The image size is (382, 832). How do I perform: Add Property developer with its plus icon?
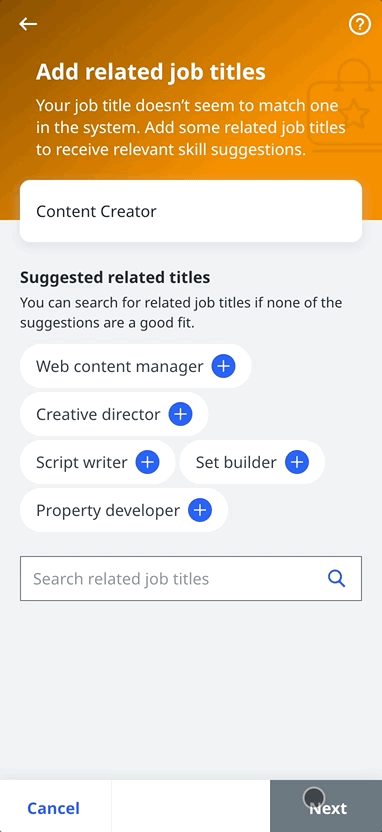click(200, 510)
